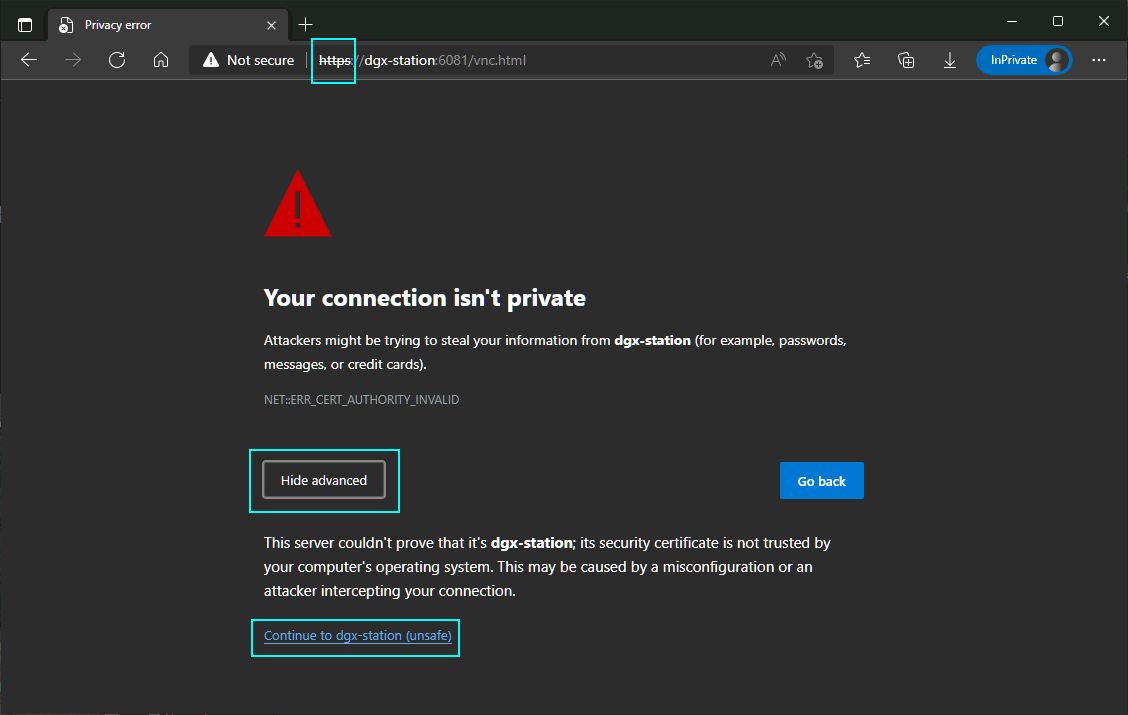Open the Favorites list
Image resolution: width=1128 pixels, height=715 pixels.
point(862,60)
